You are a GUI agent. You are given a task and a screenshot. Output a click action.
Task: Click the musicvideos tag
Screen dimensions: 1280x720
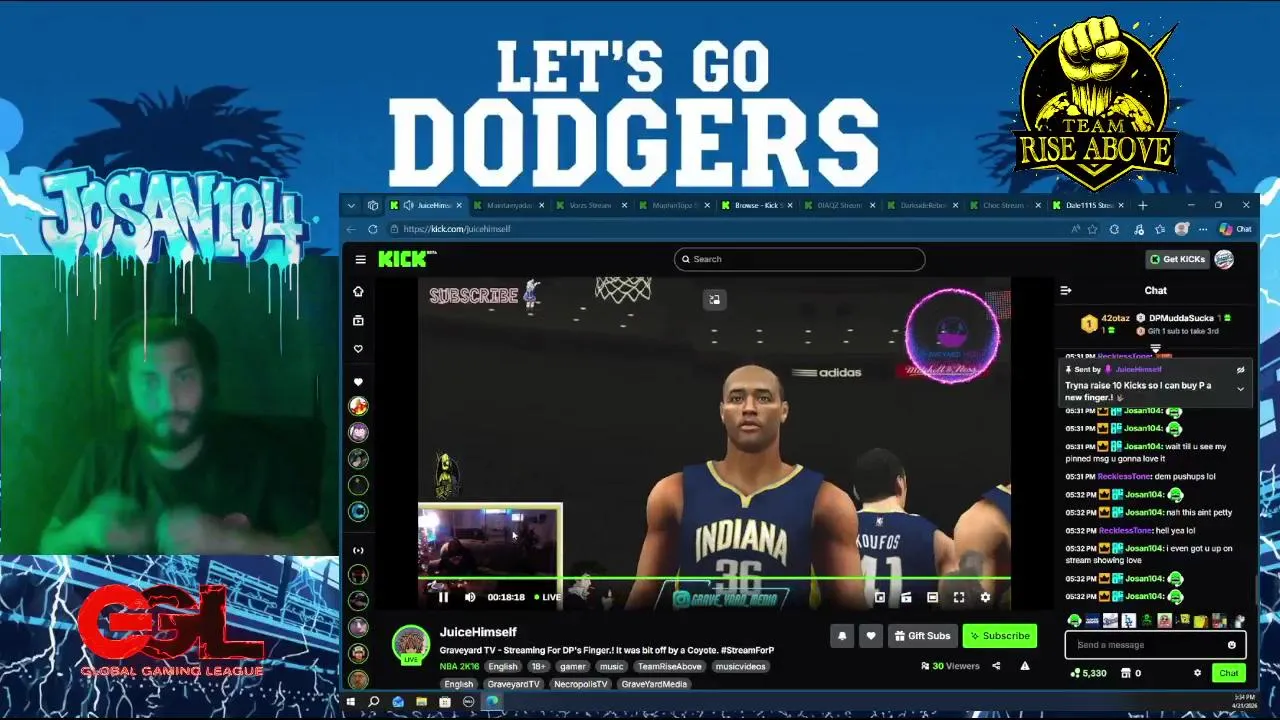point(741,666)
